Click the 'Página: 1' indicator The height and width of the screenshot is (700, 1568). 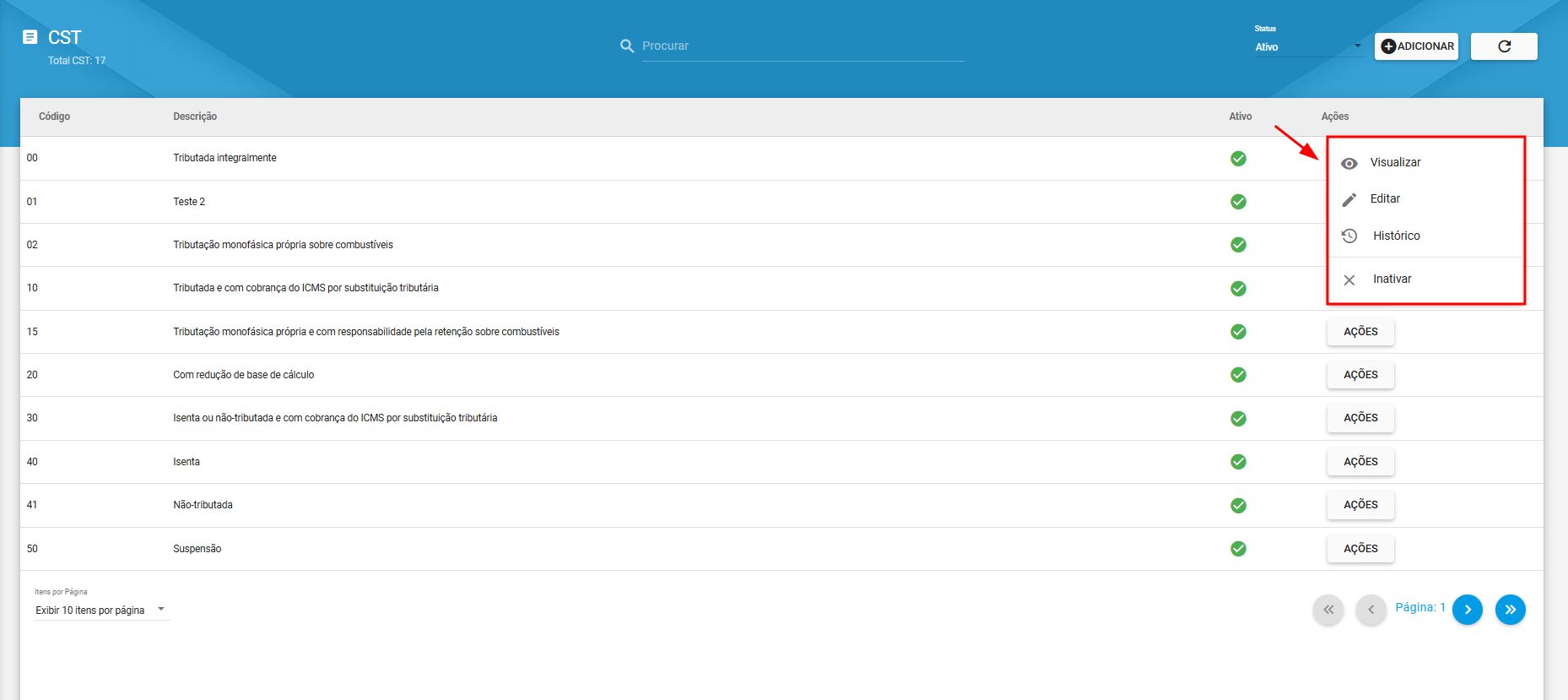point(1420,607)
